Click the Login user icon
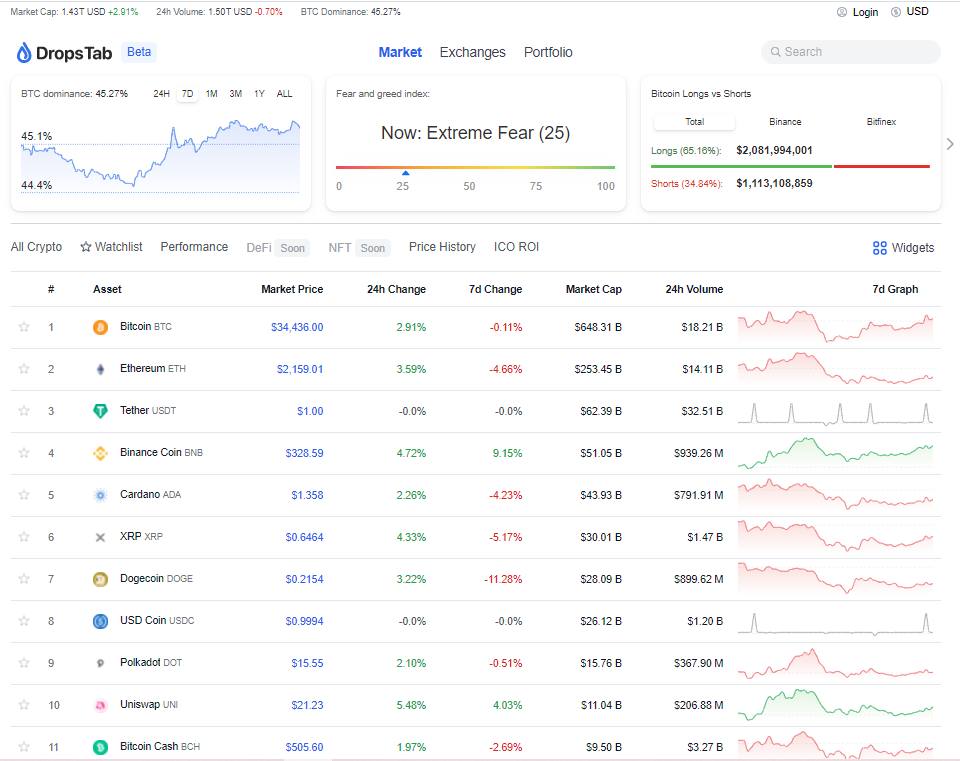960x761 pixels. pyautogui.click(x=842, y=12)
